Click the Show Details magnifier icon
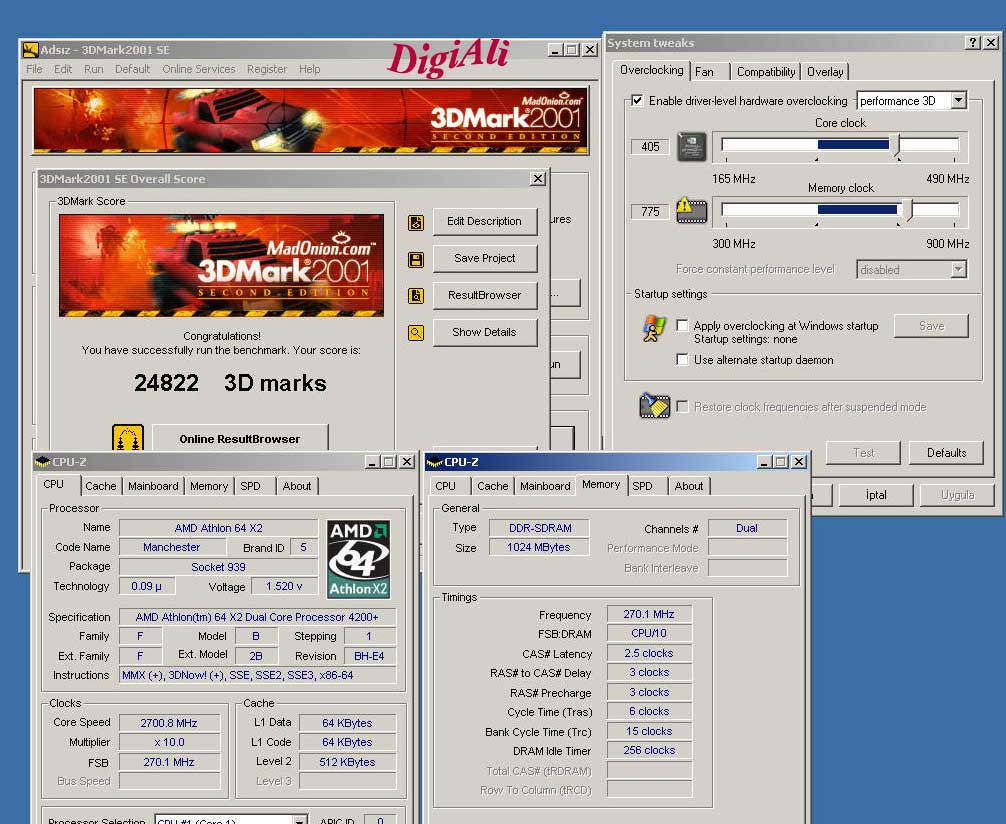This screenshot has height=824, width=1006. [416, 332]
